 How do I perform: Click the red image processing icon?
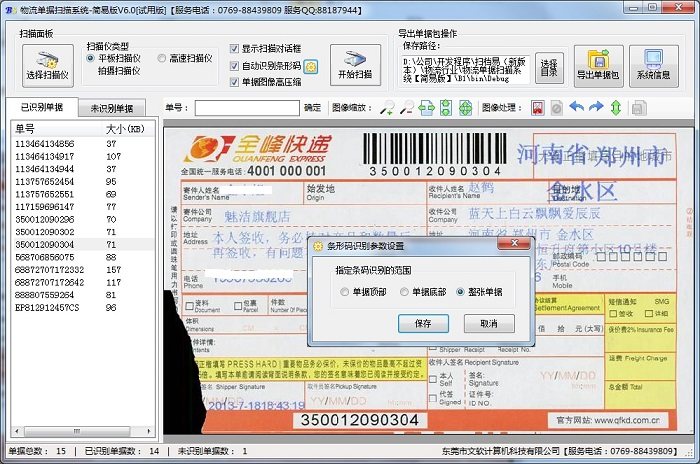point(538,108)
